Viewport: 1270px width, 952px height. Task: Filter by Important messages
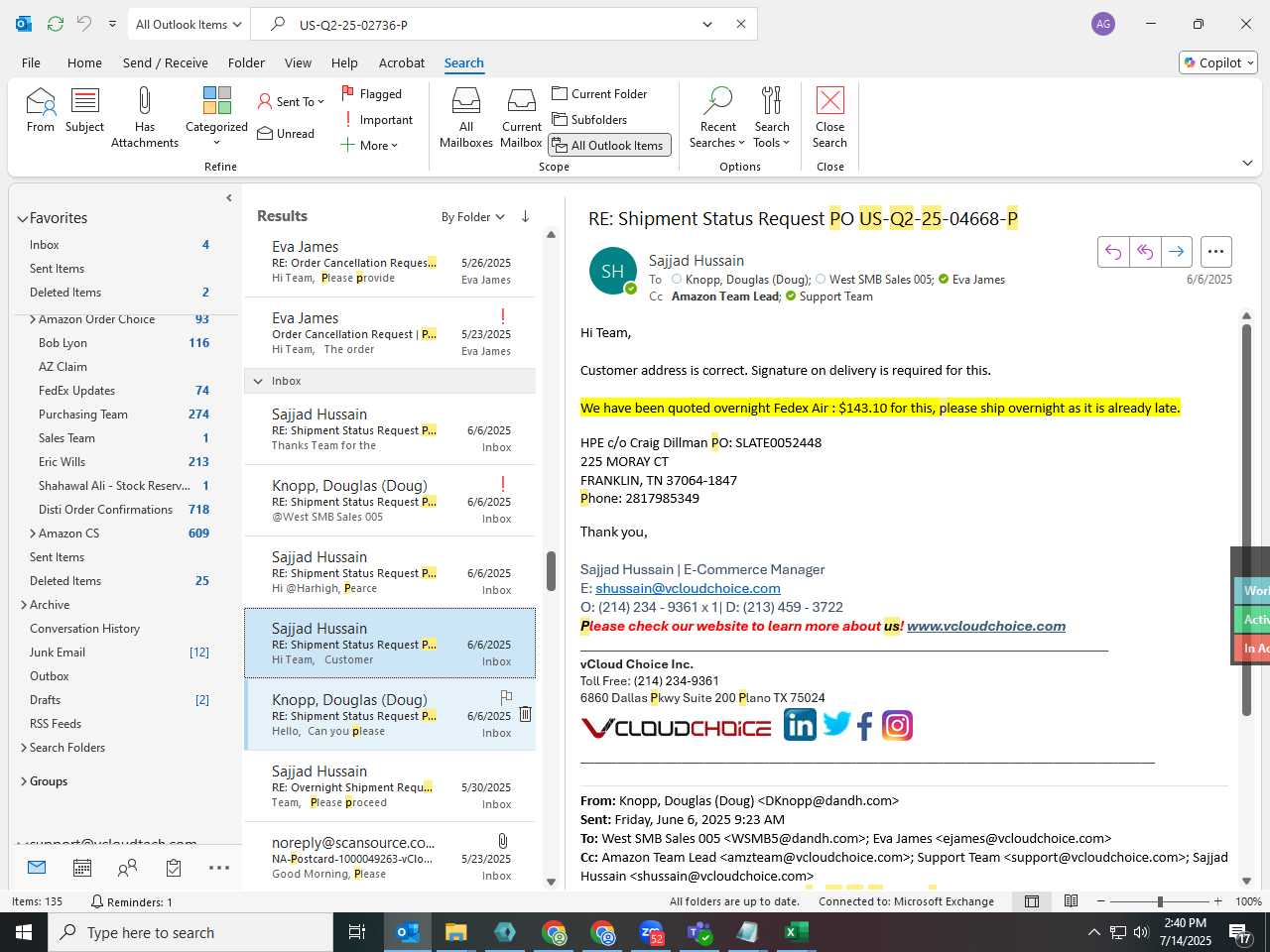377,120
